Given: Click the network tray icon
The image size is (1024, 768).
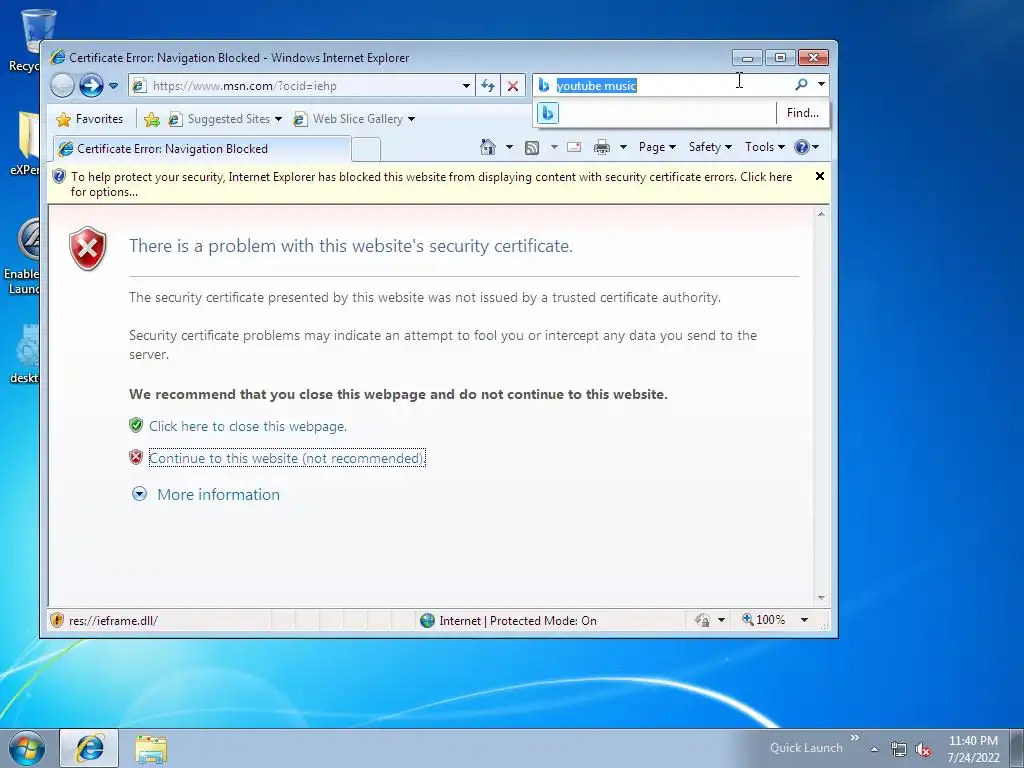Looking at the screenshot, I should (x=899, y=749).
